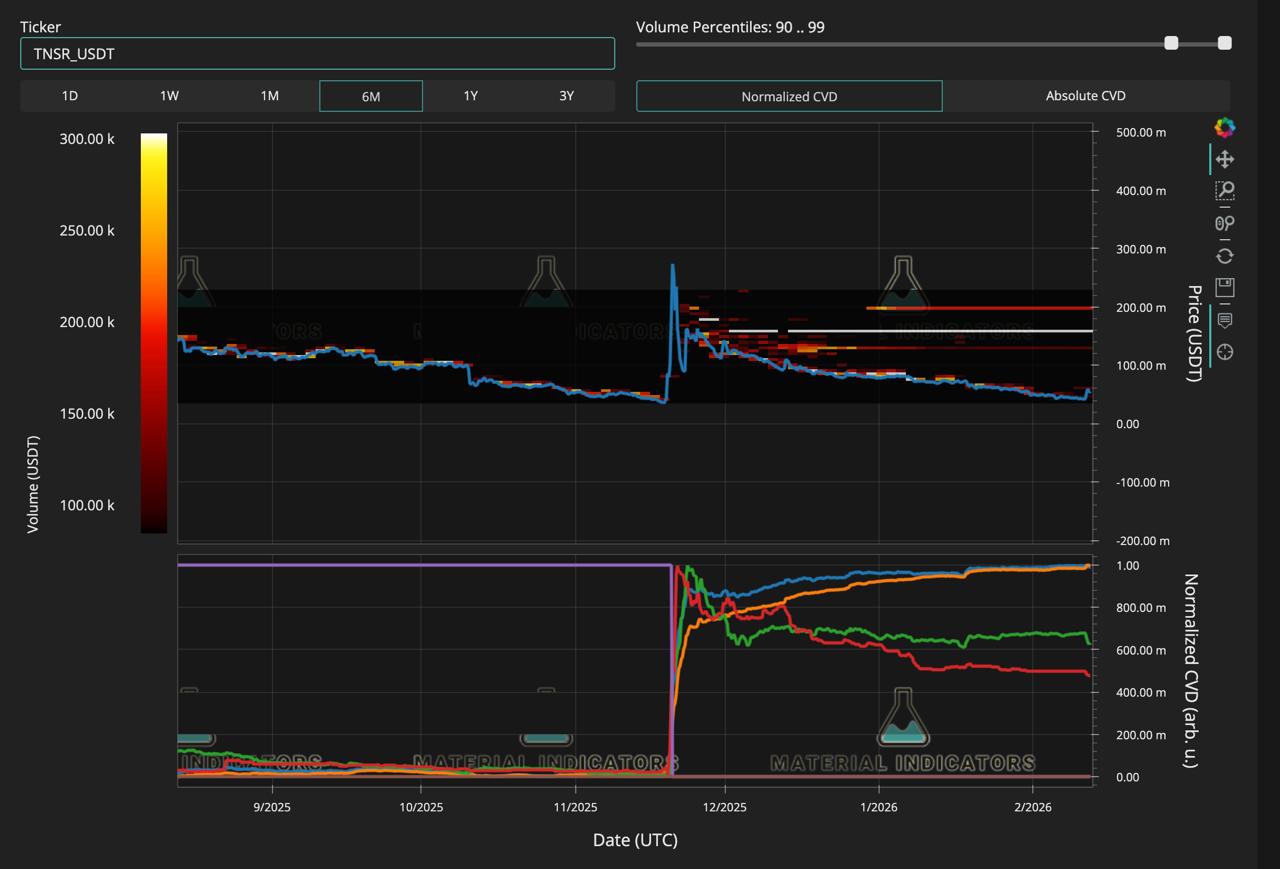Toggle the Hover tooltip tool

tap(1224, 320)
